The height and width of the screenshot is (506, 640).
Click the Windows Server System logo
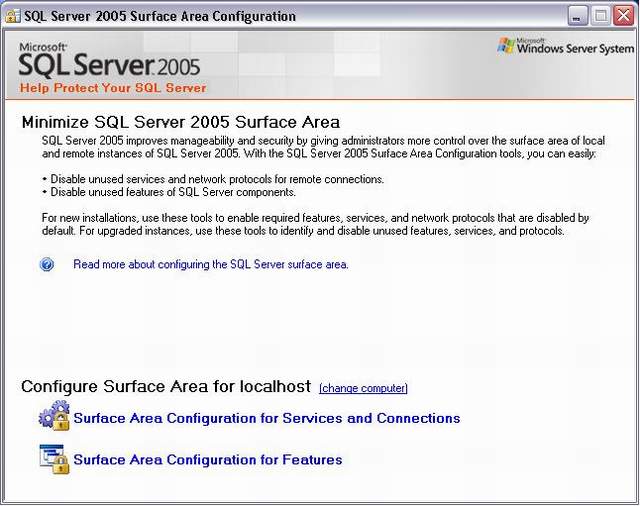[x=566, y=46]
